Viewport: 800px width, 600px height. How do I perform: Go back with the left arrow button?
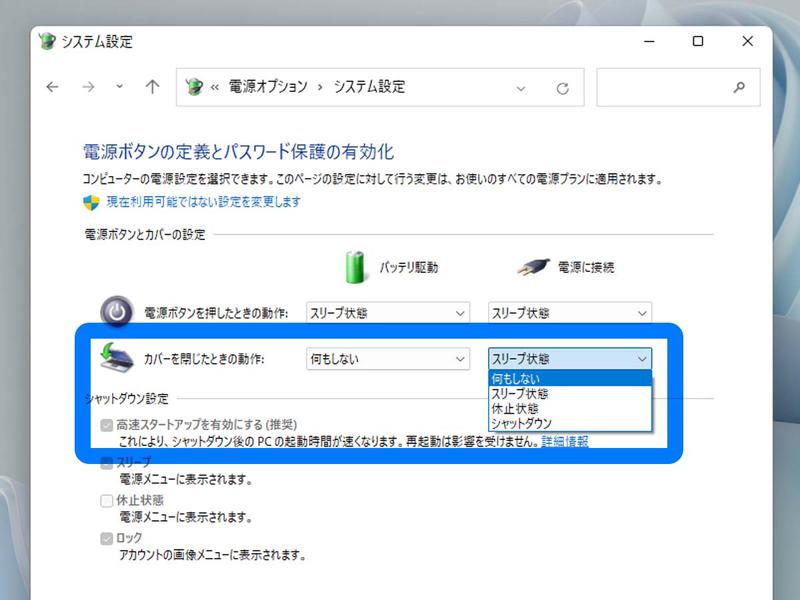(53, 87)
